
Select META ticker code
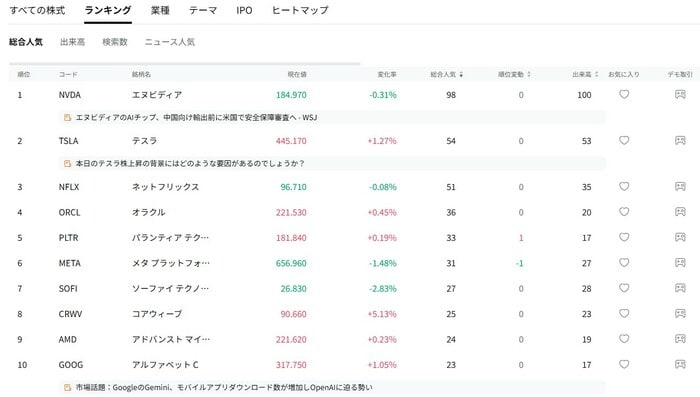(70, 263)
